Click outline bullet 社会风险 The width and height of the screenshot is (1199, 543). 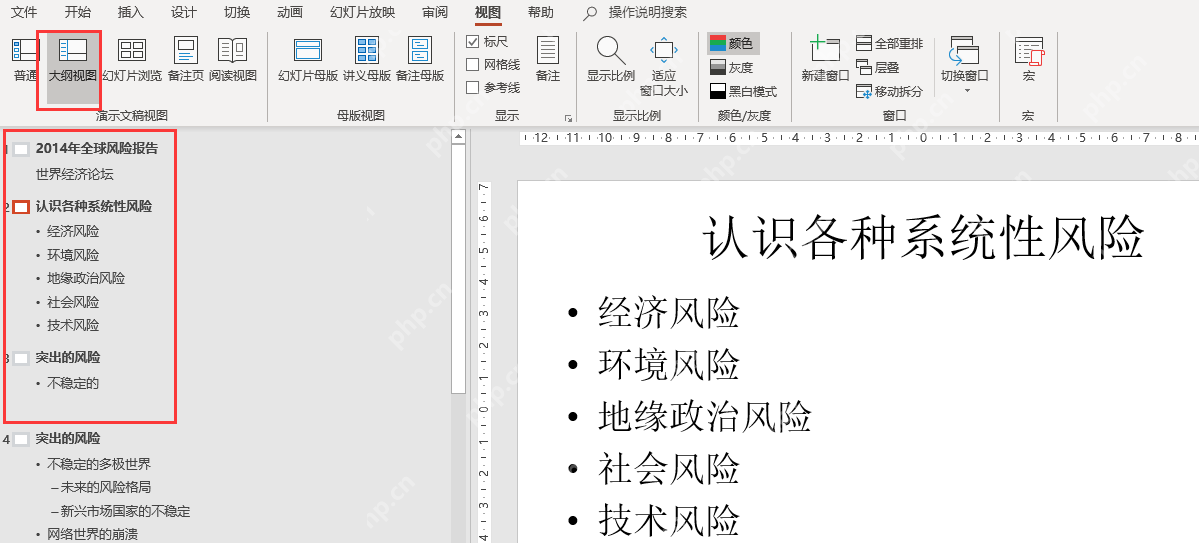click(73, 302)
